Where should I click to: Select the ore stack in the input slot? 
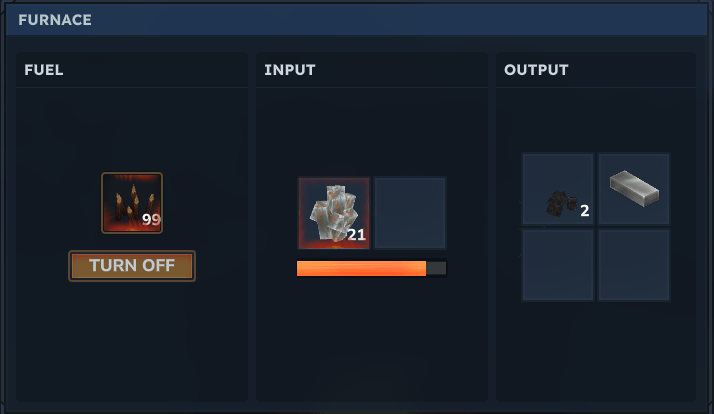tap(334, 213)
